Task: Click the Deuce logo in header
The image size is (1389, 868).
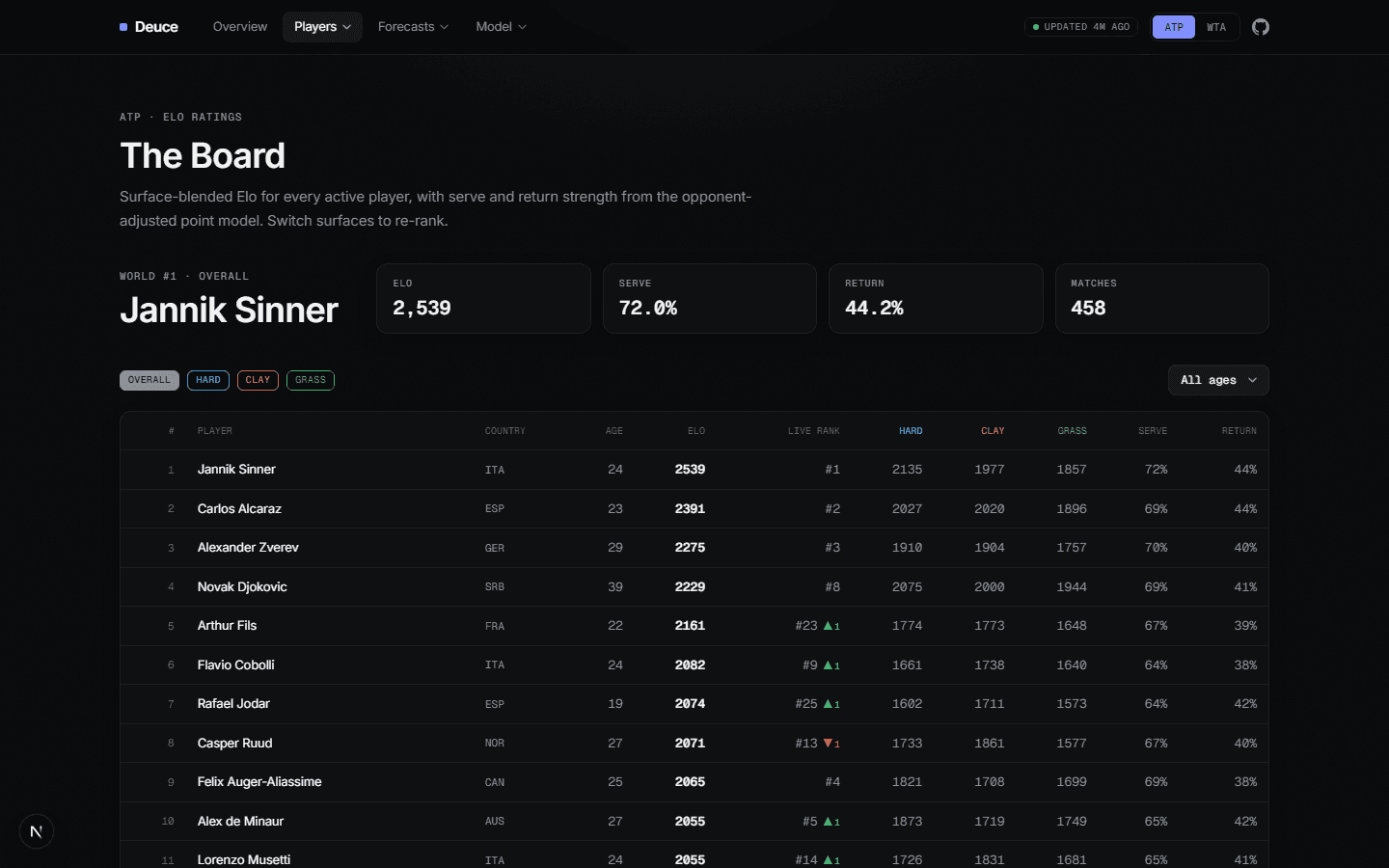Action: (x=149, y=27)
